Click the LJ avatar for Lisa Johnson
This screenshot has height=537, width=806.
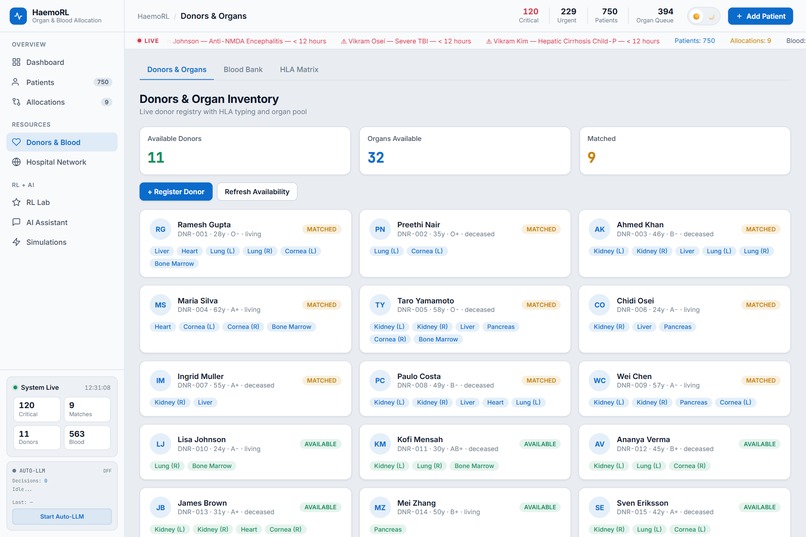click(x=160, y=444)
